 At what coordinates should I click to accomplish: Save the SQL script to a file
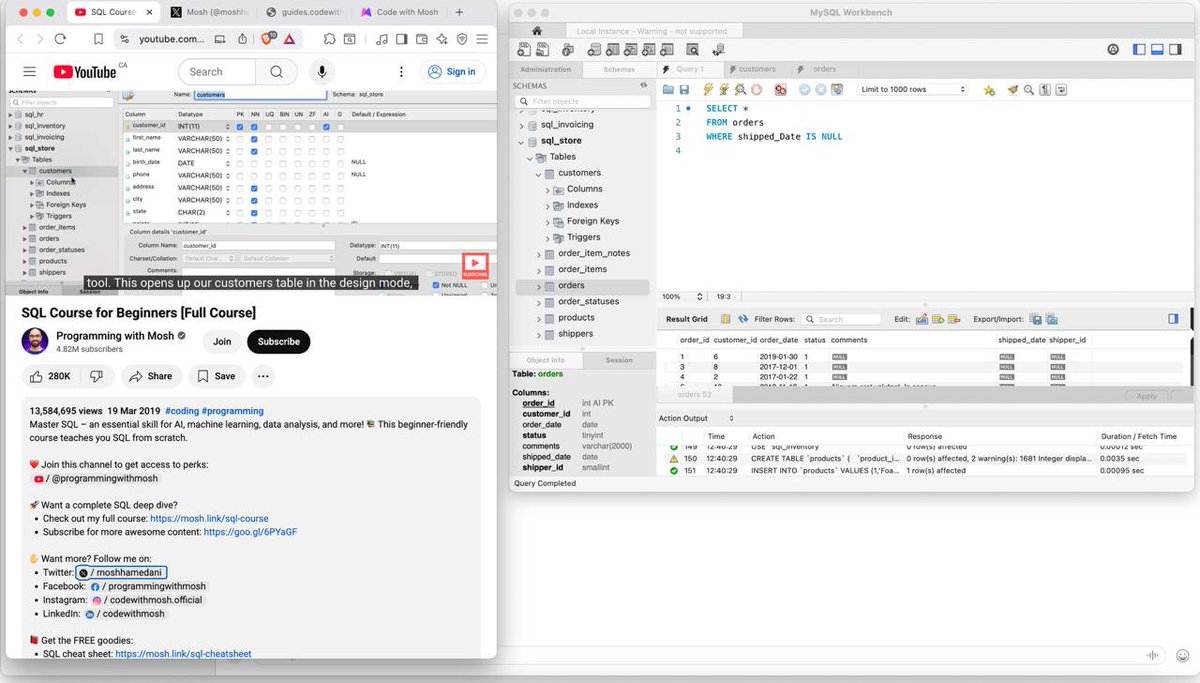pos(684,90)
